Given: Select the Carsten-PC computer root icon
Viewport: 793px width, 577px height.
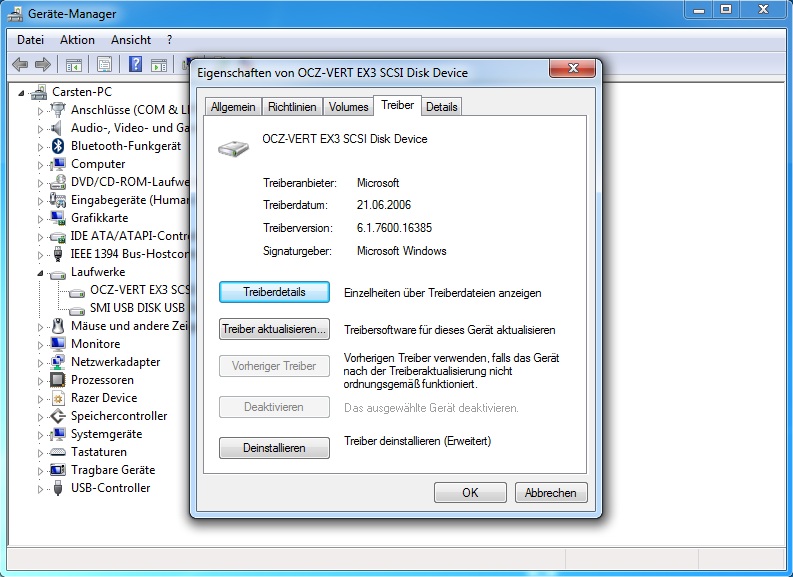Looking at the screenshot, I should (x=39, y=92).
